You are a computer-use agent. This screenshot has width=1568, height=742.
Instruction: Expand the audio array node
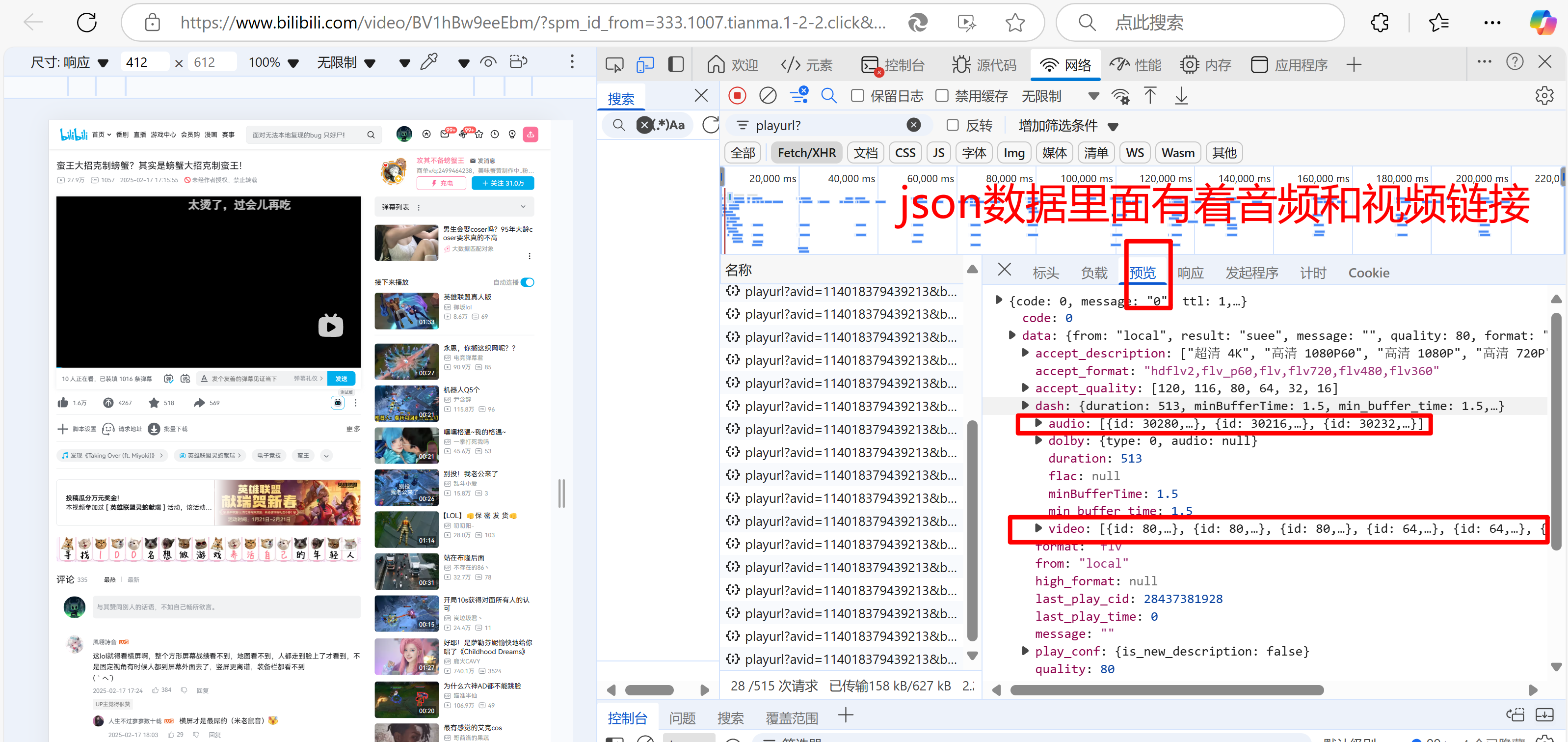click(x=1039, y=423)
